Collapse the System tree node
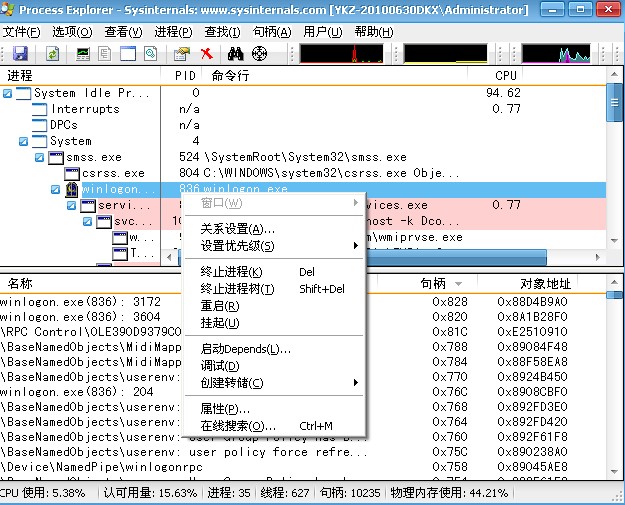The image size is (625, 505). (24, 141)
